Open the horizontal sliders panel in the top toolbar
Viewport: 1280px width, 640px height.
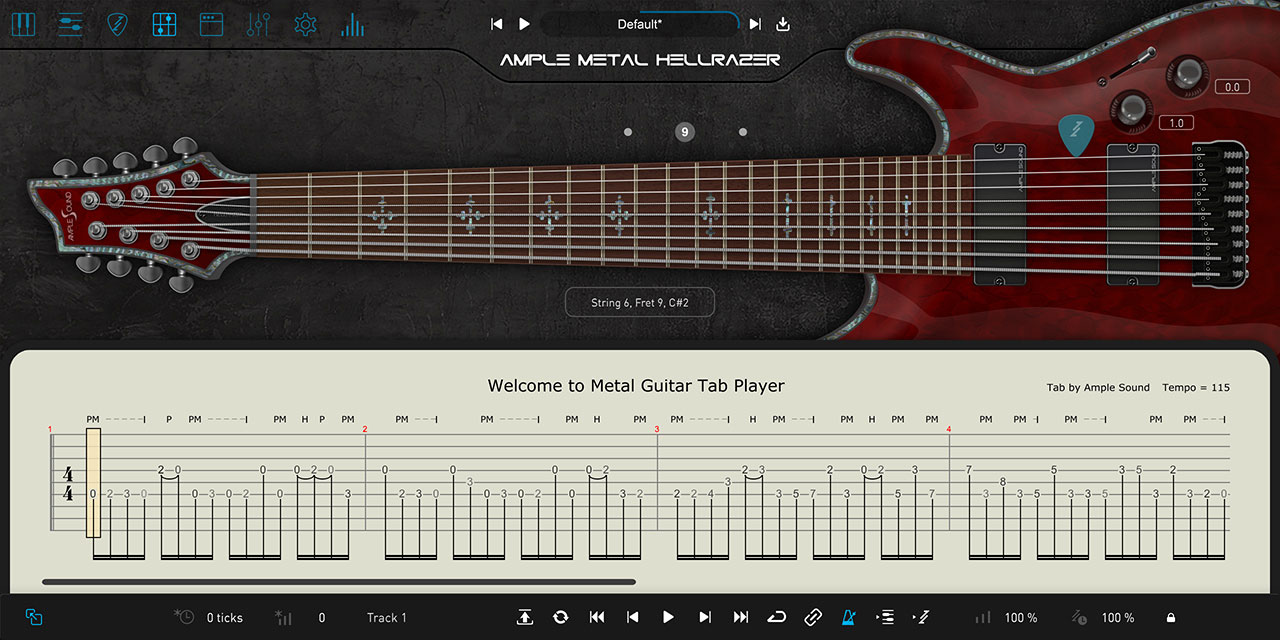point(70,24)
